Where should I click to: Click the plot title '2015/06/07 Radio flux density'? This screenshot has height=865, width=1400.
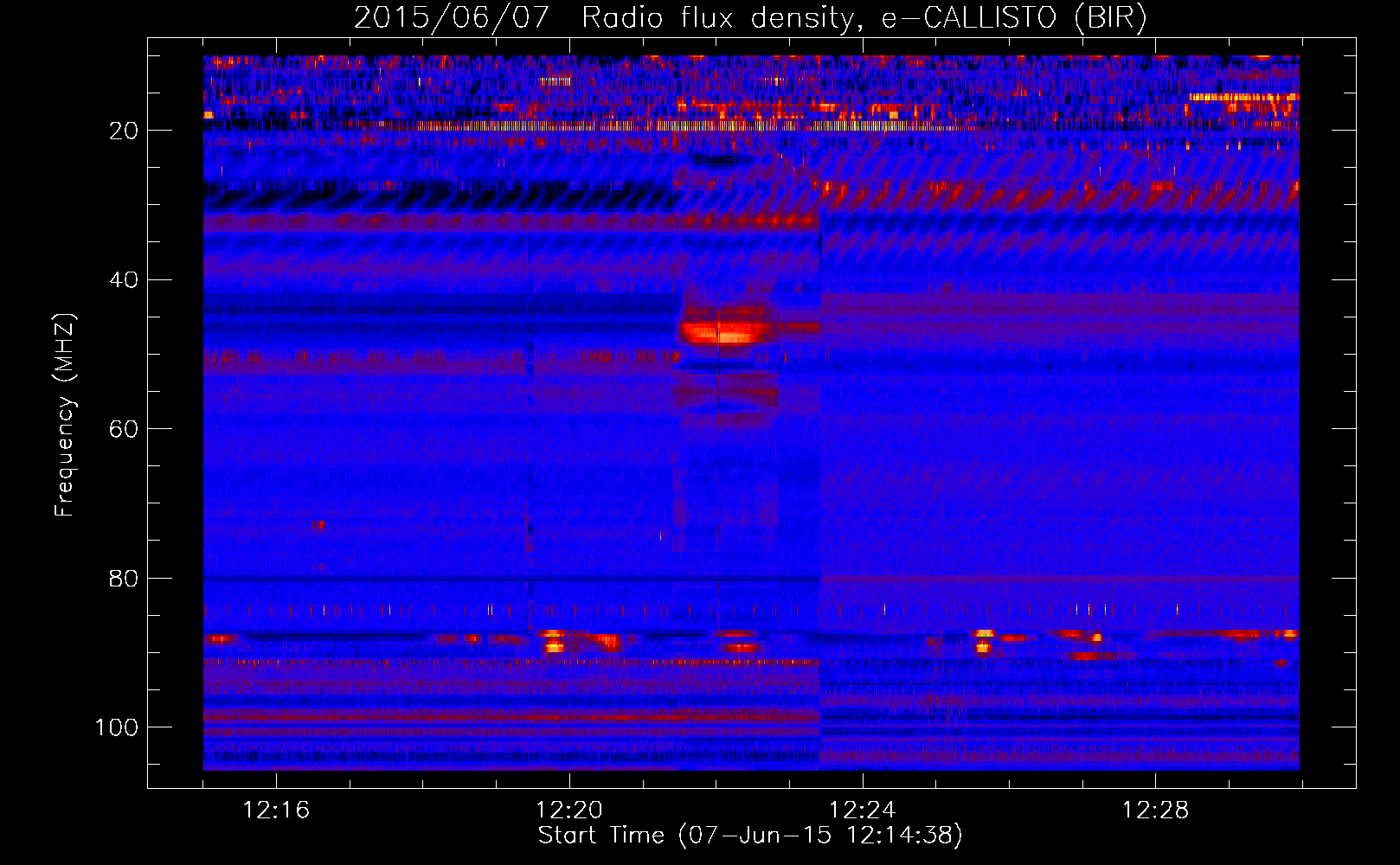750,17
